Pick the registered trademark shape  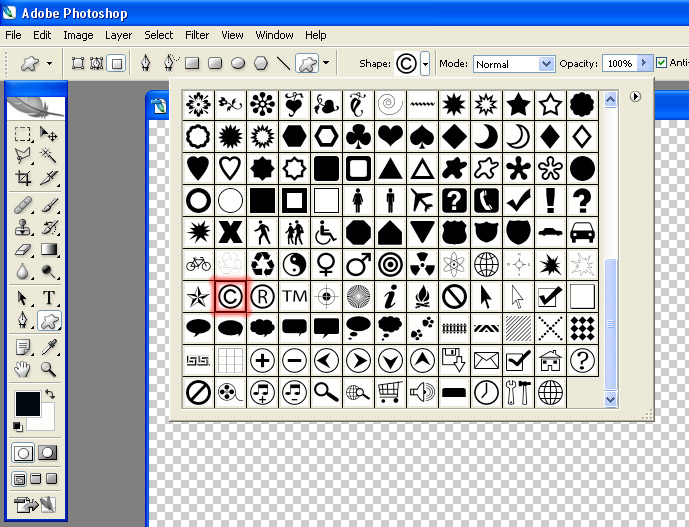click(262, 296)
